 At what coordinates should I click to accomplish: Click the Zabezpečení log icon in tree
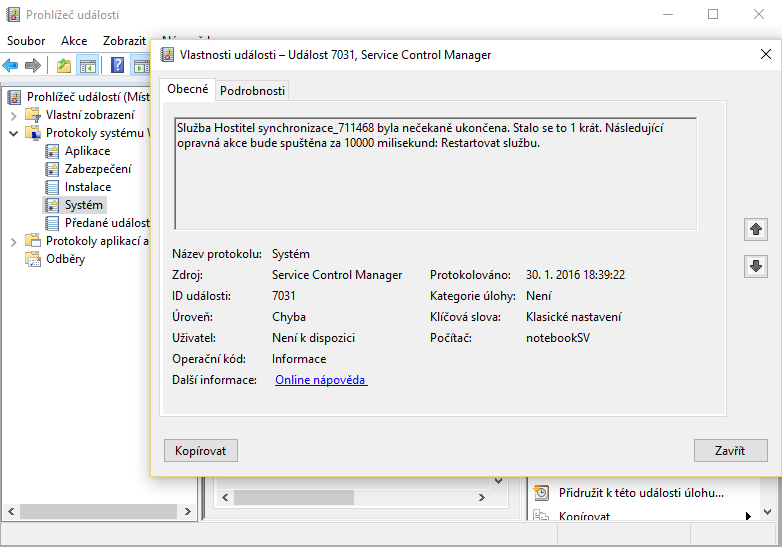[x=52, y=169]
